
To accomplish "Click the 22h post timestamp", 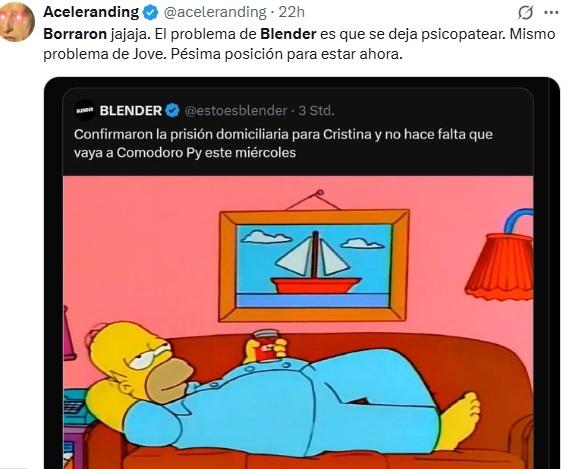I will tap(292, 12).
